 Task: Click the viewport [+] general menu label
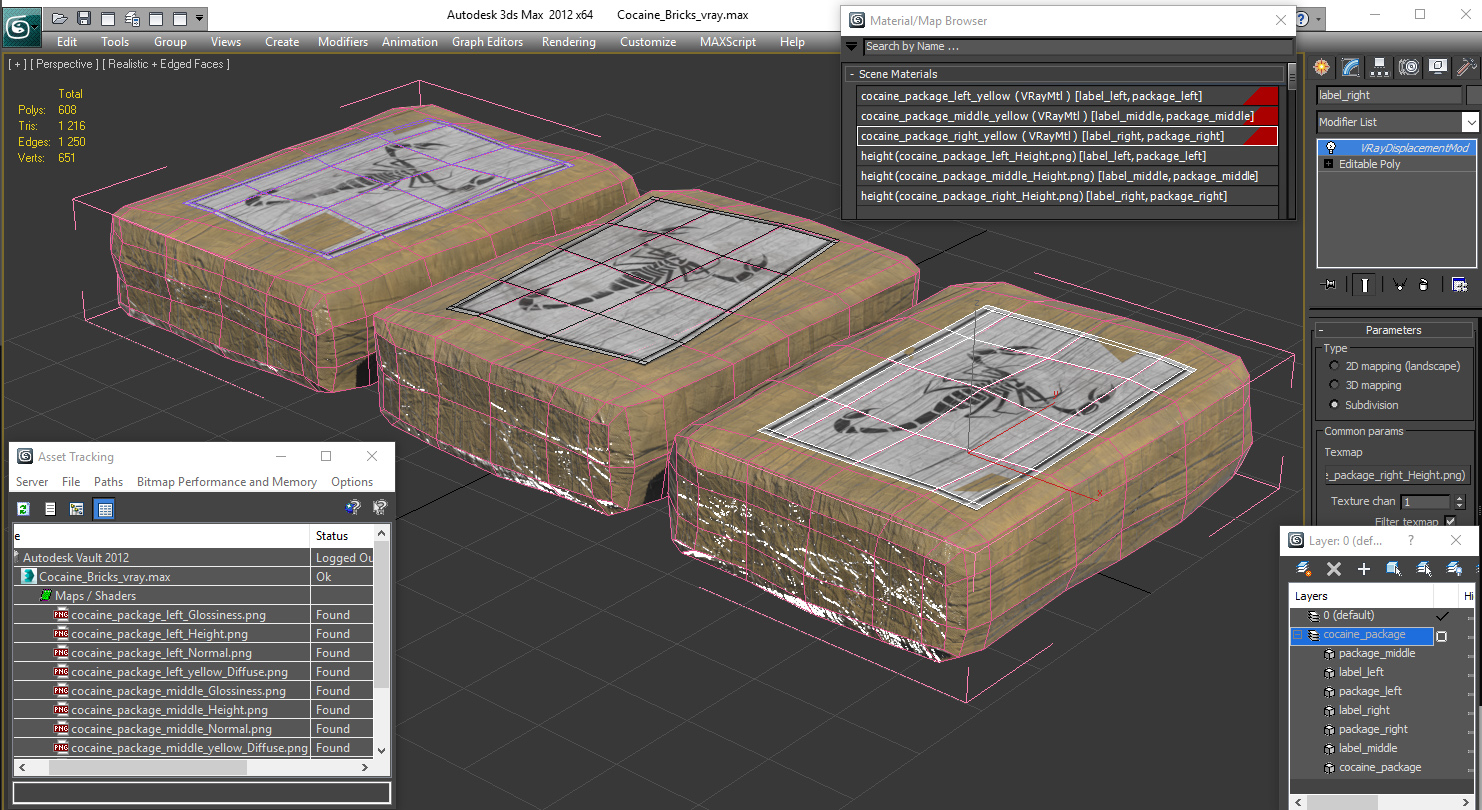(17, 64)
